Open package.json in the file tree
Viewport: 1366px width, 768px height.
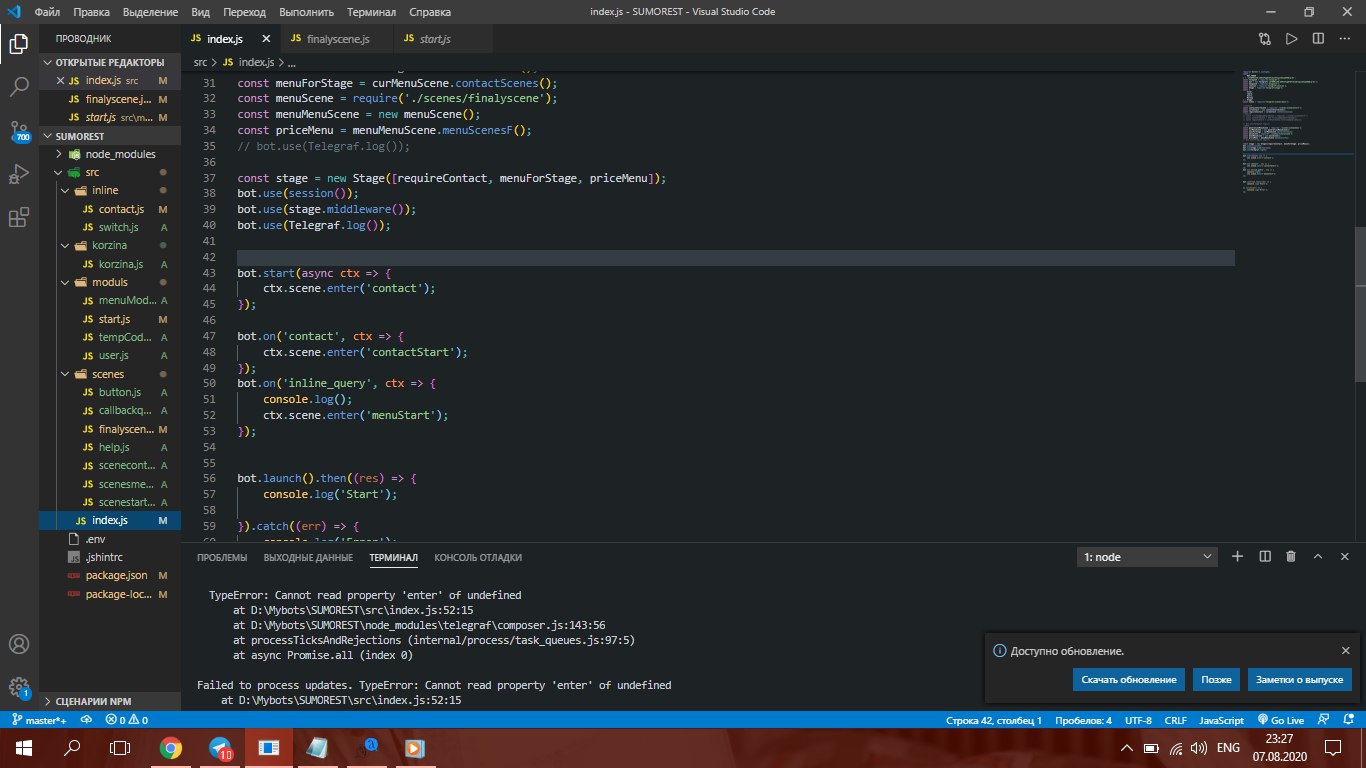110,575
